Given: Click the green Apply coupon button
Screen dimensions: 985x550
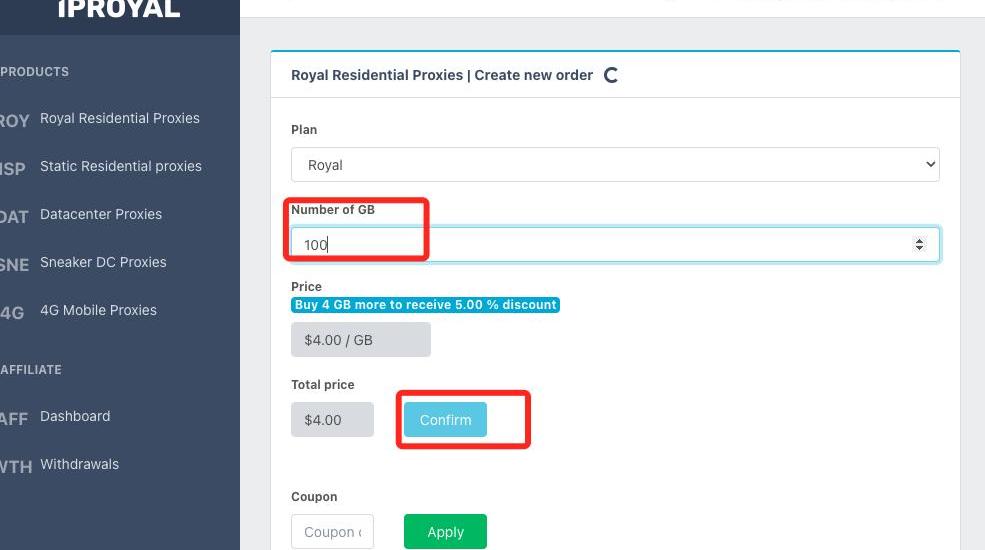Looking at the screenshot, I should [445, 532].
